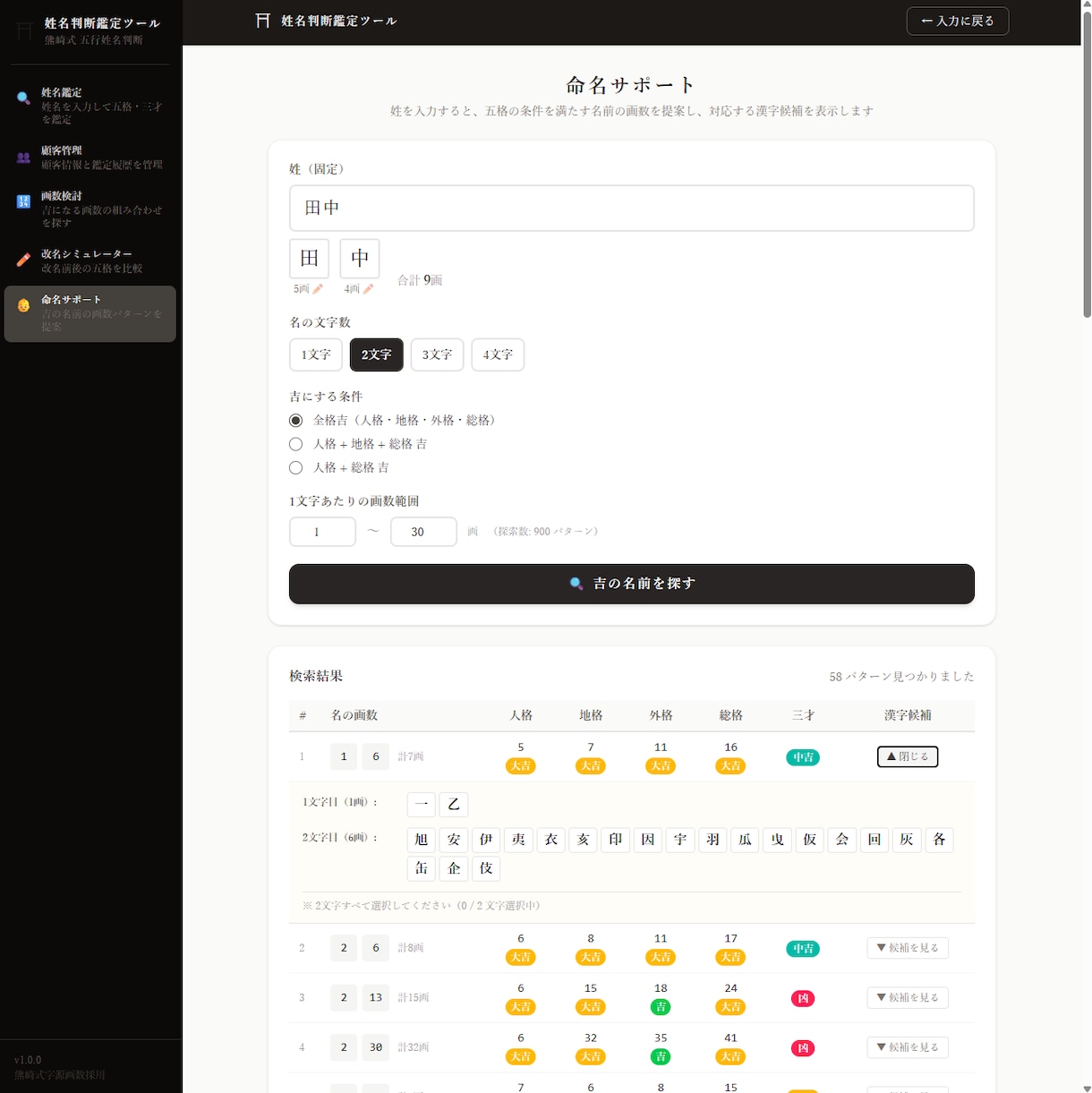
Task: Expand 候補を見る for row 4
Action: (908, 1047)
